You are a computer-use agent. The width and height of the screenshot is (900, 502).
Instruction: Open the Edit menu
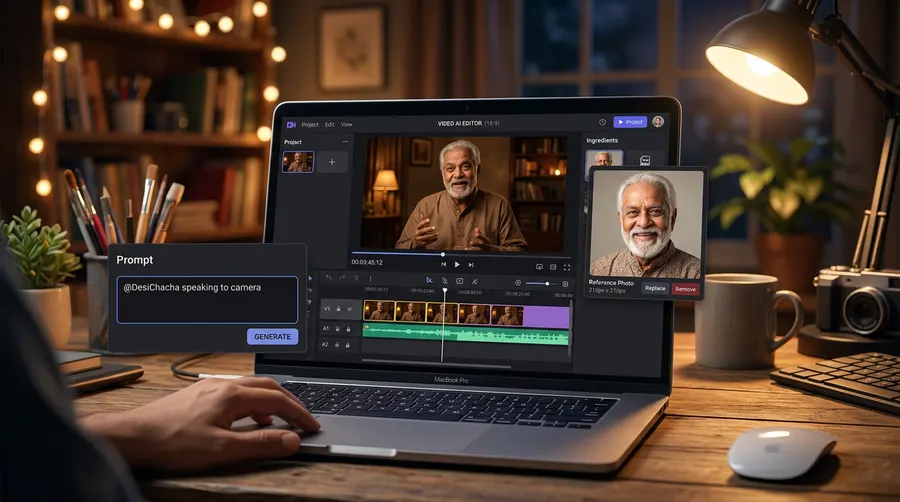[329, 124]
